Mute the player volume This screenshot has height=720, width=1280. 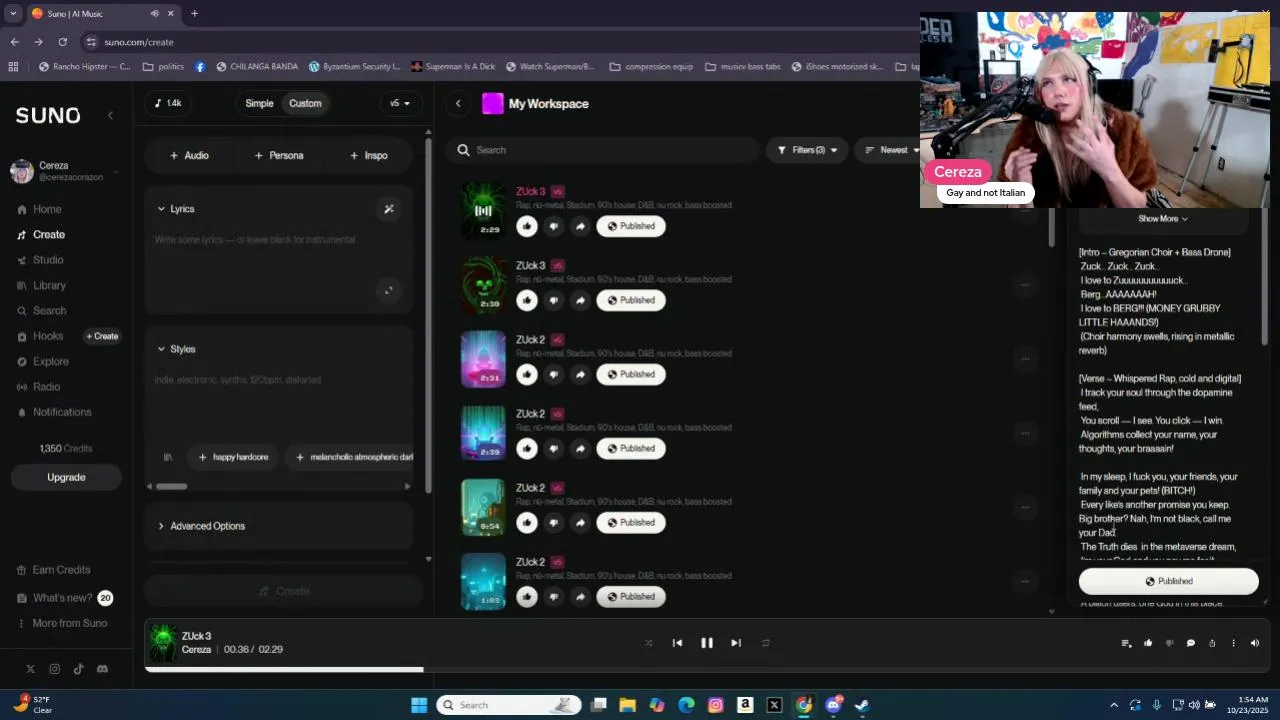point(1254,643)
